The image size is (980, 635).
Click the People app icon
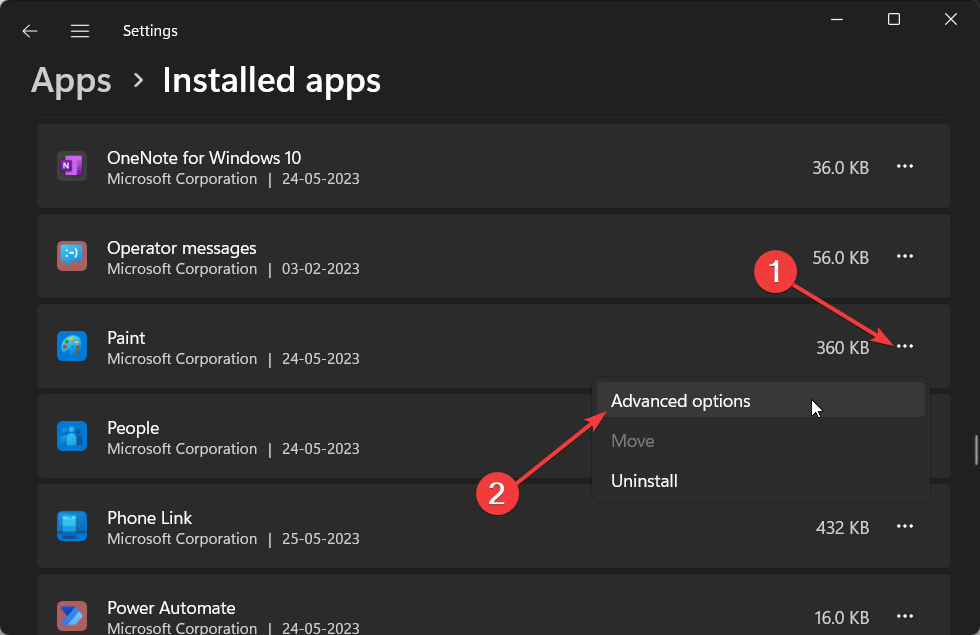click(x=72, y=436)
